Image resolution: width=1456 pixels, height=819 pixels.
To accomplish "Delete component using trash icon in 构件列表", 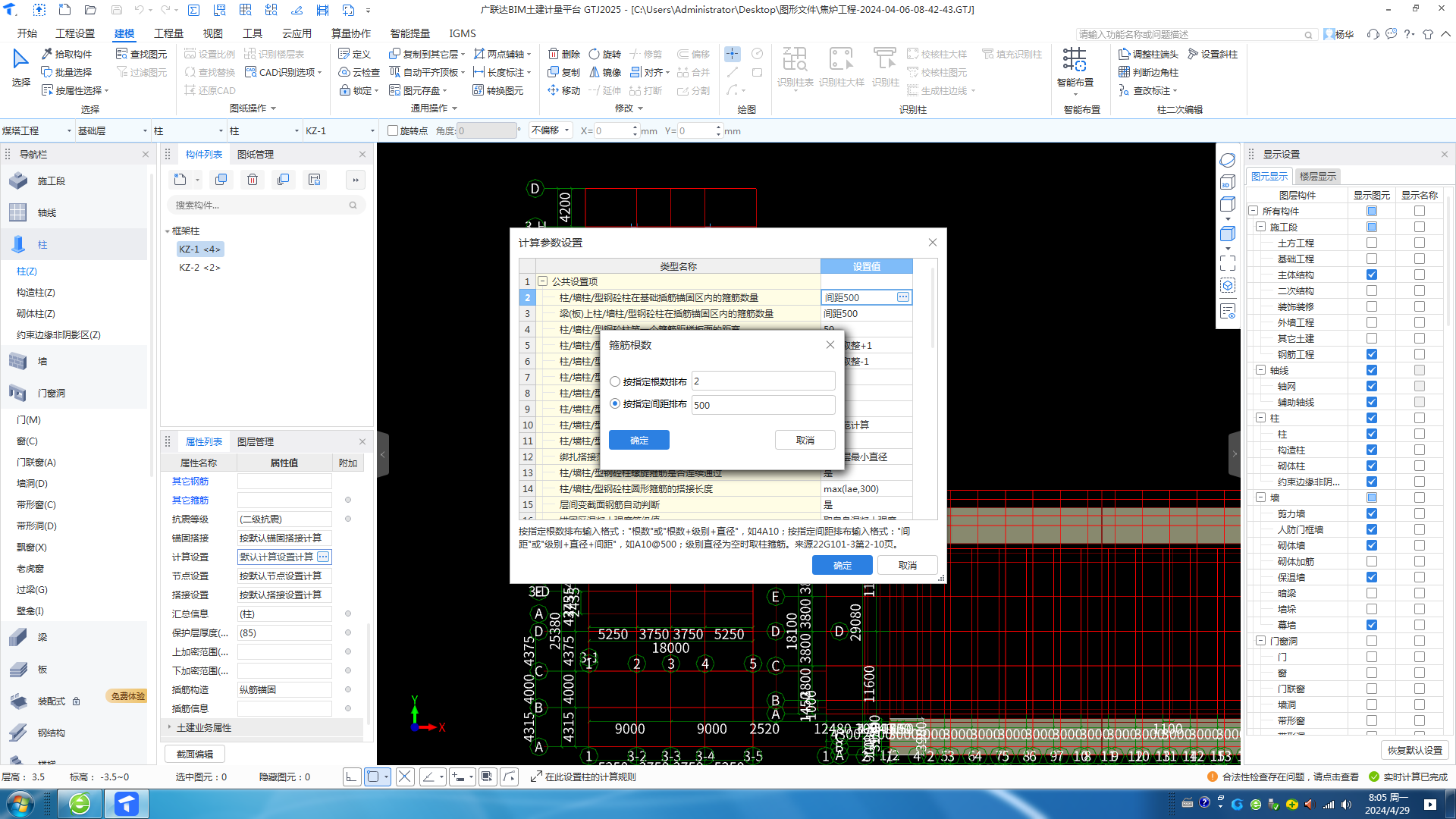I will point(253,180).
